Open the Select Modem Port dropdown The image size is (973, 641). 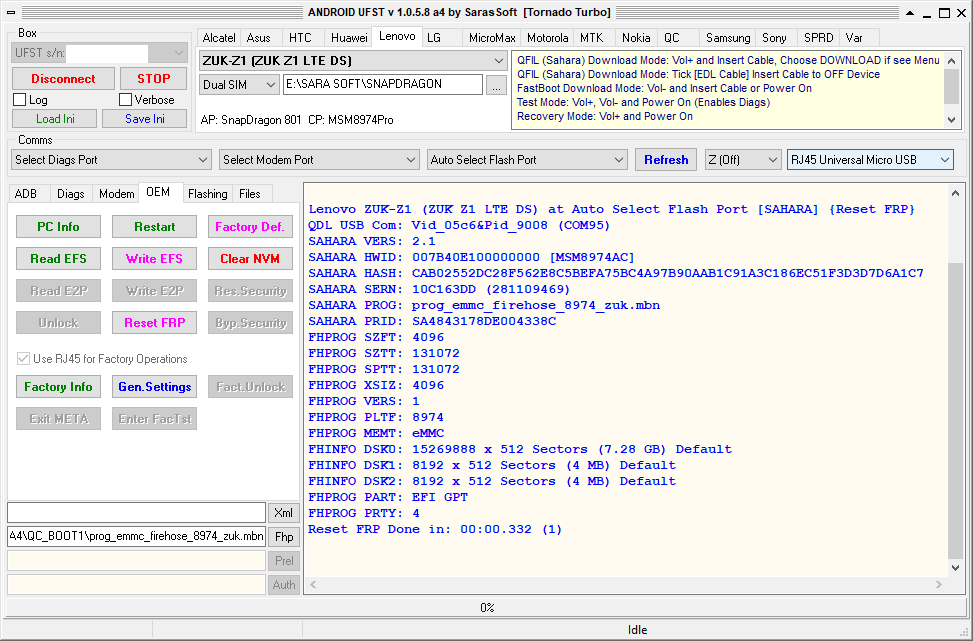(x=319, y=159)
